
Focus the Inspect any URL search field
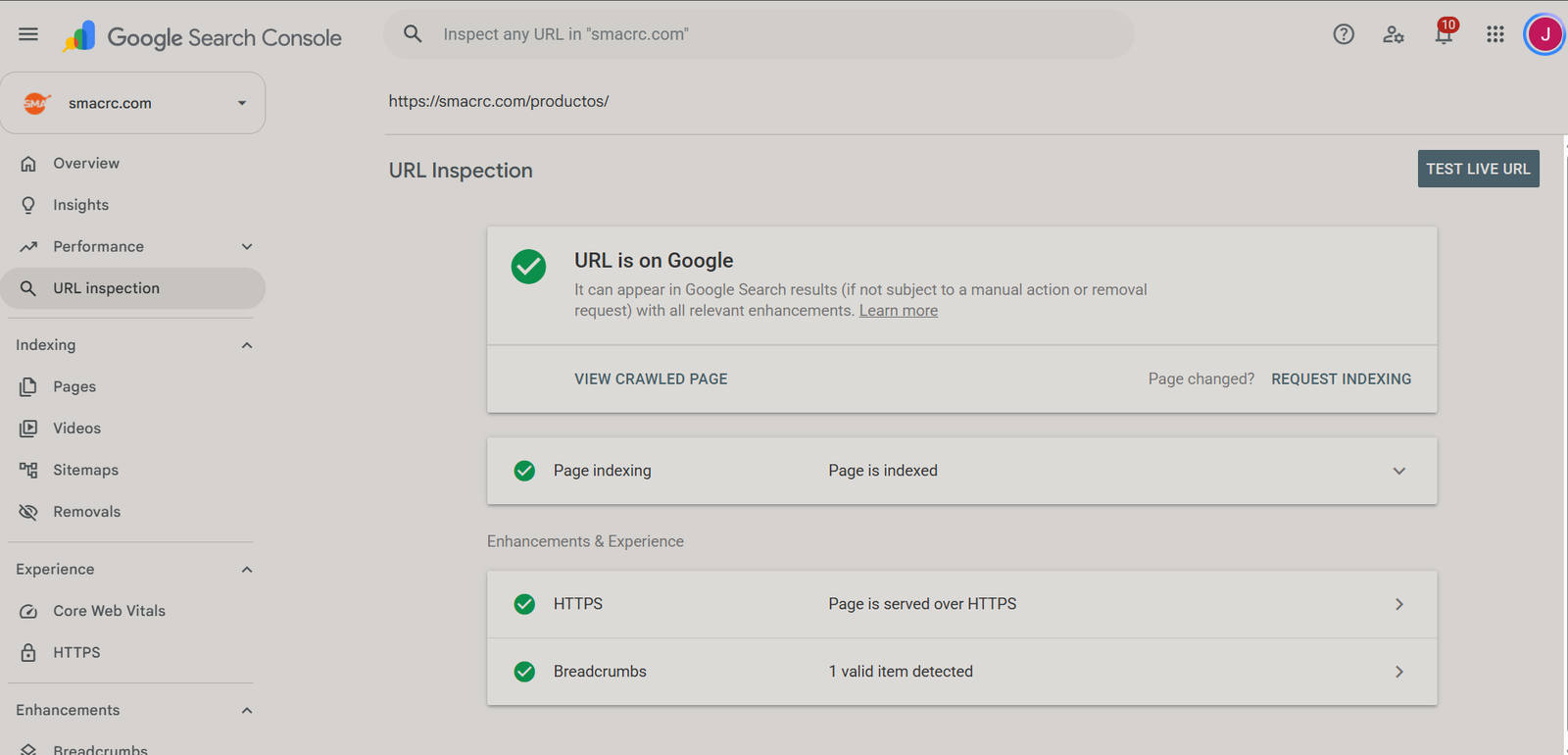[x=759, y=34]
